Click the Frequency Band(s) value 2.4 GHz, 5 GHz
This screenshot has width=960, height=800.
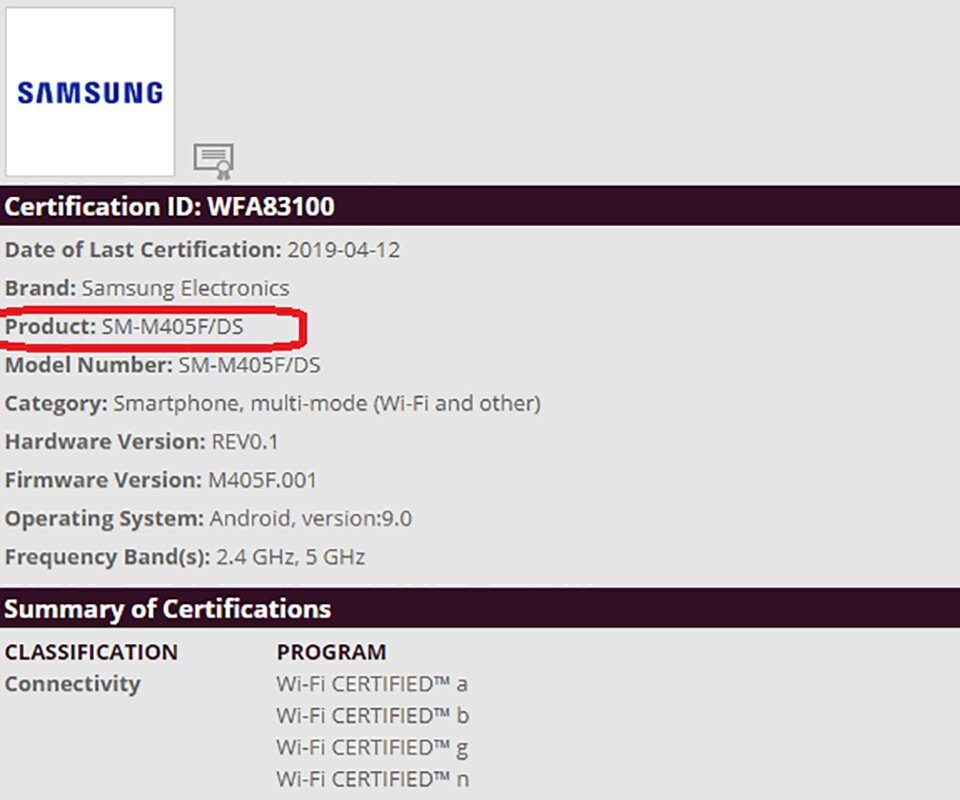pyautogui.click(x=291, y=557)
